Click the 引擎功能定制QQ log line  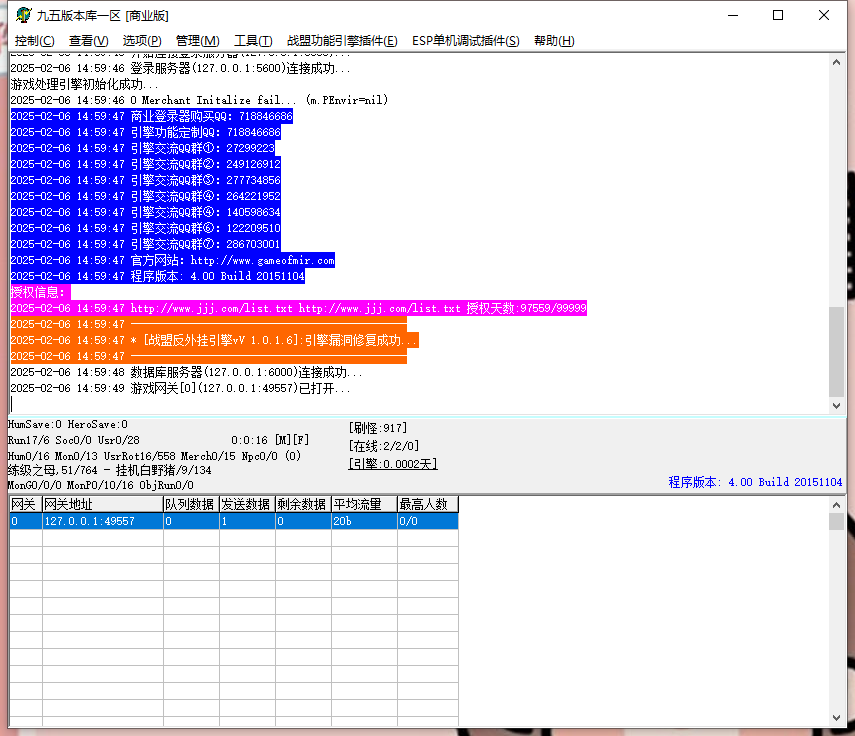[146, 132]
